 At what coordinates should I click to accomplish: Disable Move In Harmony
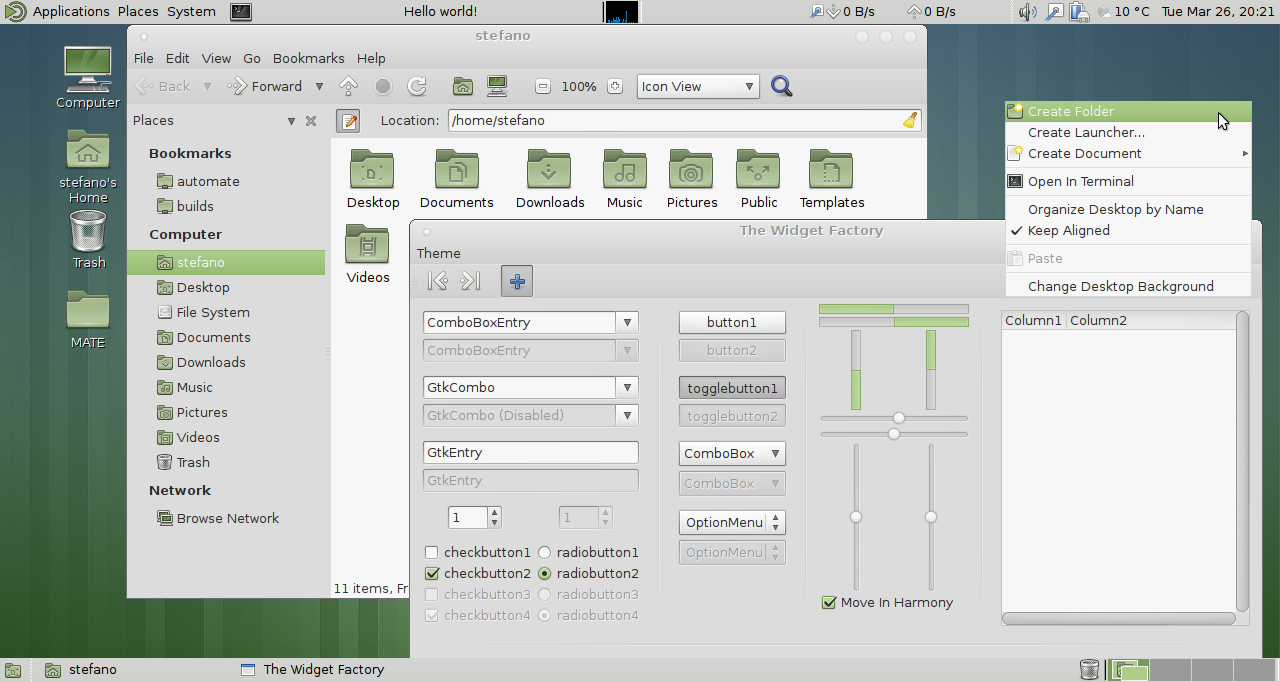pyautogui.click(x=828, y=602)
